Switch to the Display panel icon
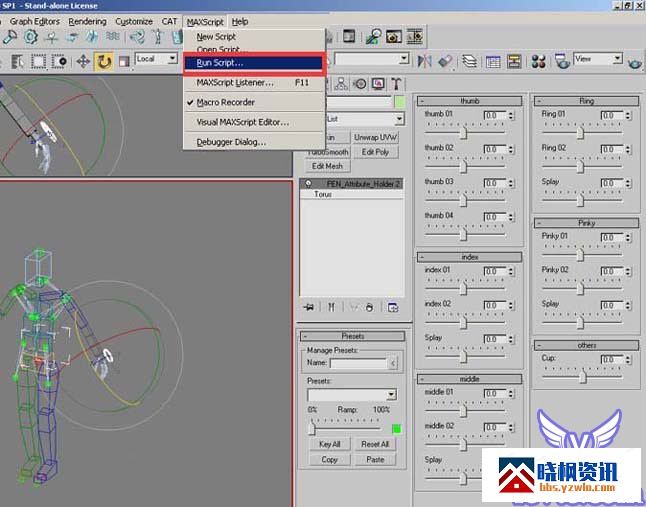Viewport: 646px width, 507px height. [378, 84]
